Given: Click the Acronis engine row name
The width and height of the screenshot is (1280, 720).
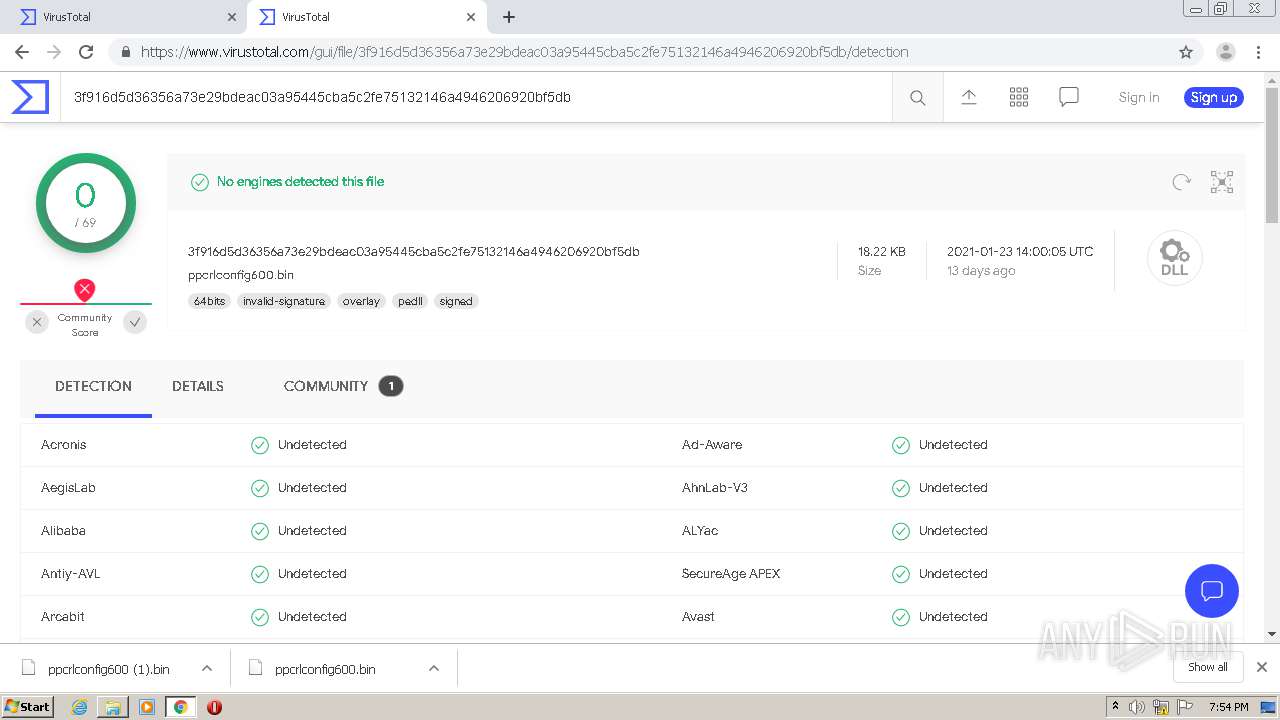Looking at the screenshot, I should (64, 445).
